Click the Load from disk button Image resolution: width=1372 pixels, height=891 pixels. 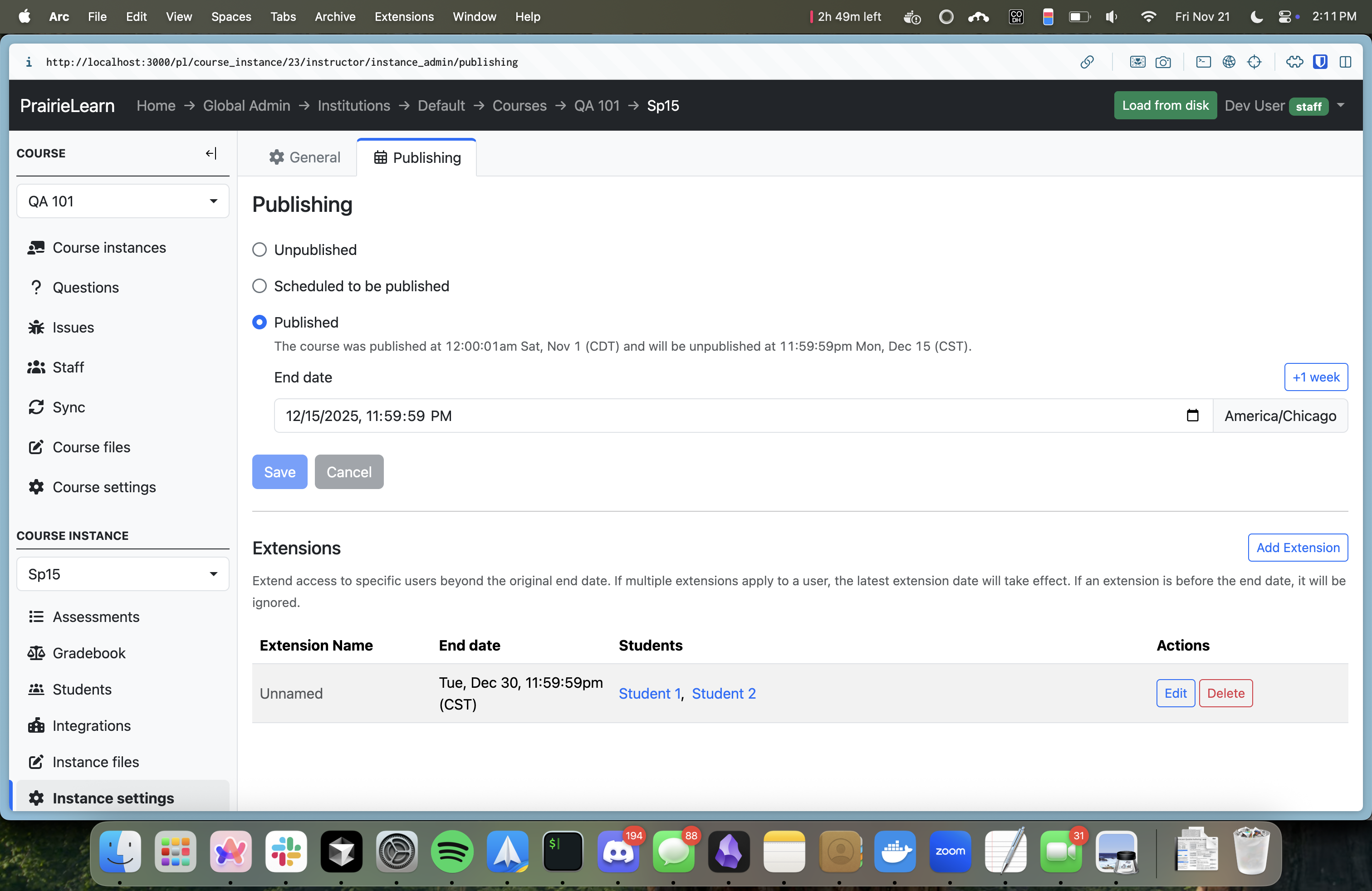pos(1165,105)
